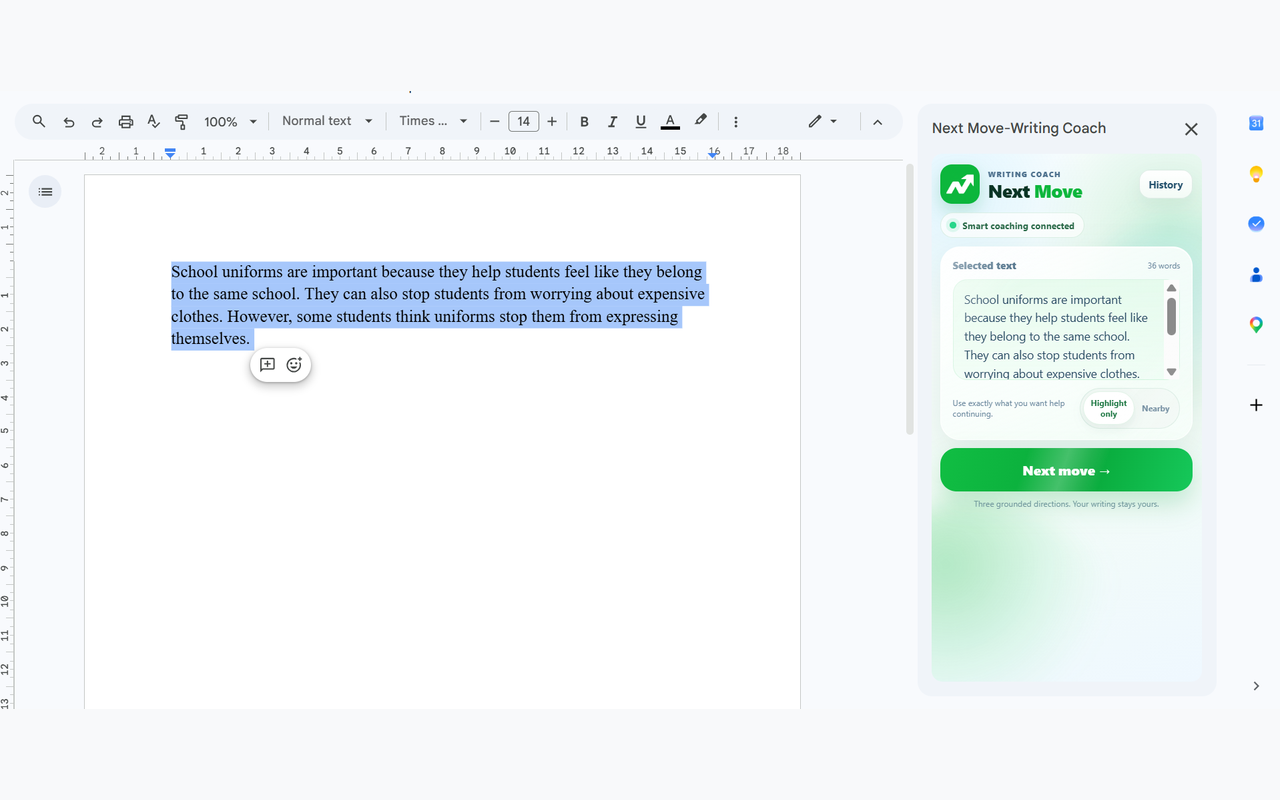Image resolution: width=1280 pixels, height=800 pixels.
Task: Click the 36 words count label
Action: pos(1163,266)
